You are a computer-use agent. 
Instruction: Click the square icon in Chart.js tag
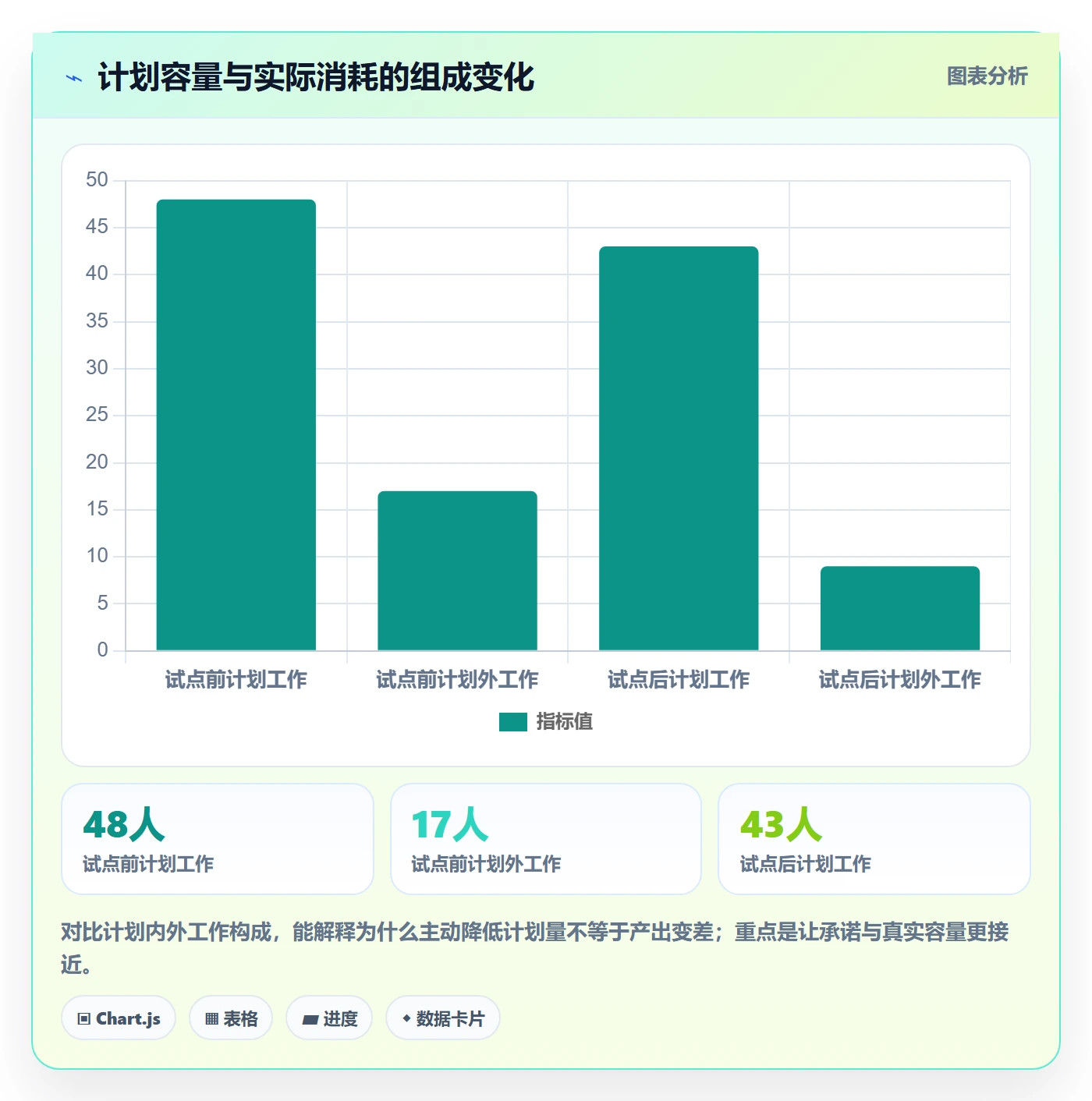84,1019
